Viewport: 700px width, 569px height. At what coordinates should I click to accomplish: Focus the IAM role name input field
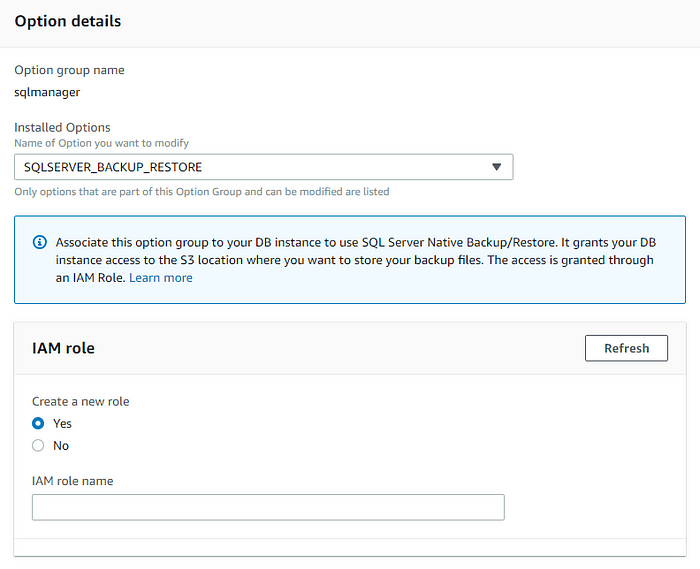(268, 507)
